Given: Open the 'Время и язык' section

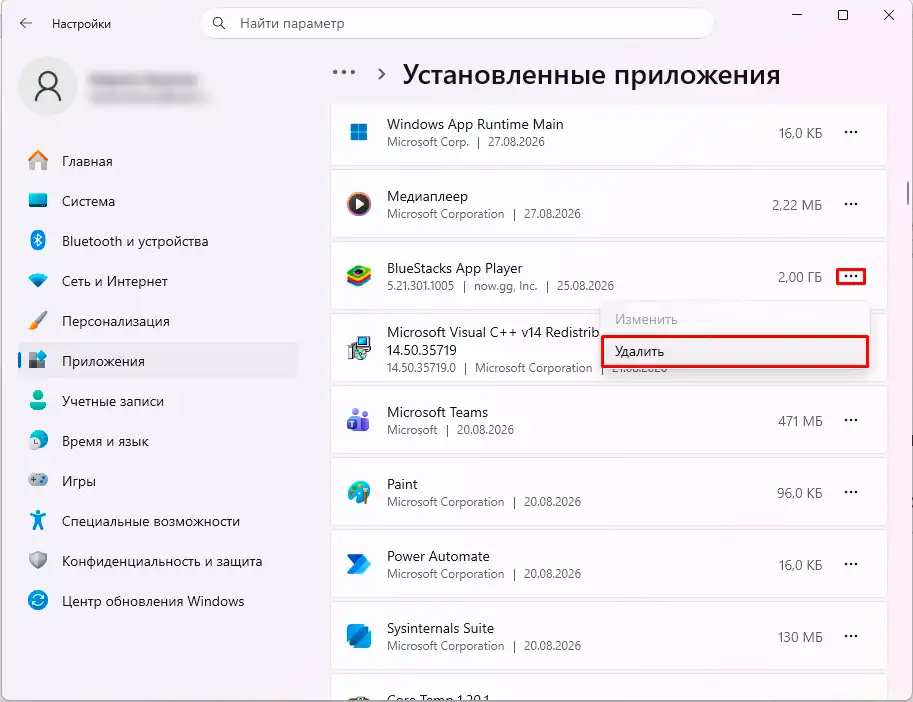Looking at the screenshot, I should 157,441.
